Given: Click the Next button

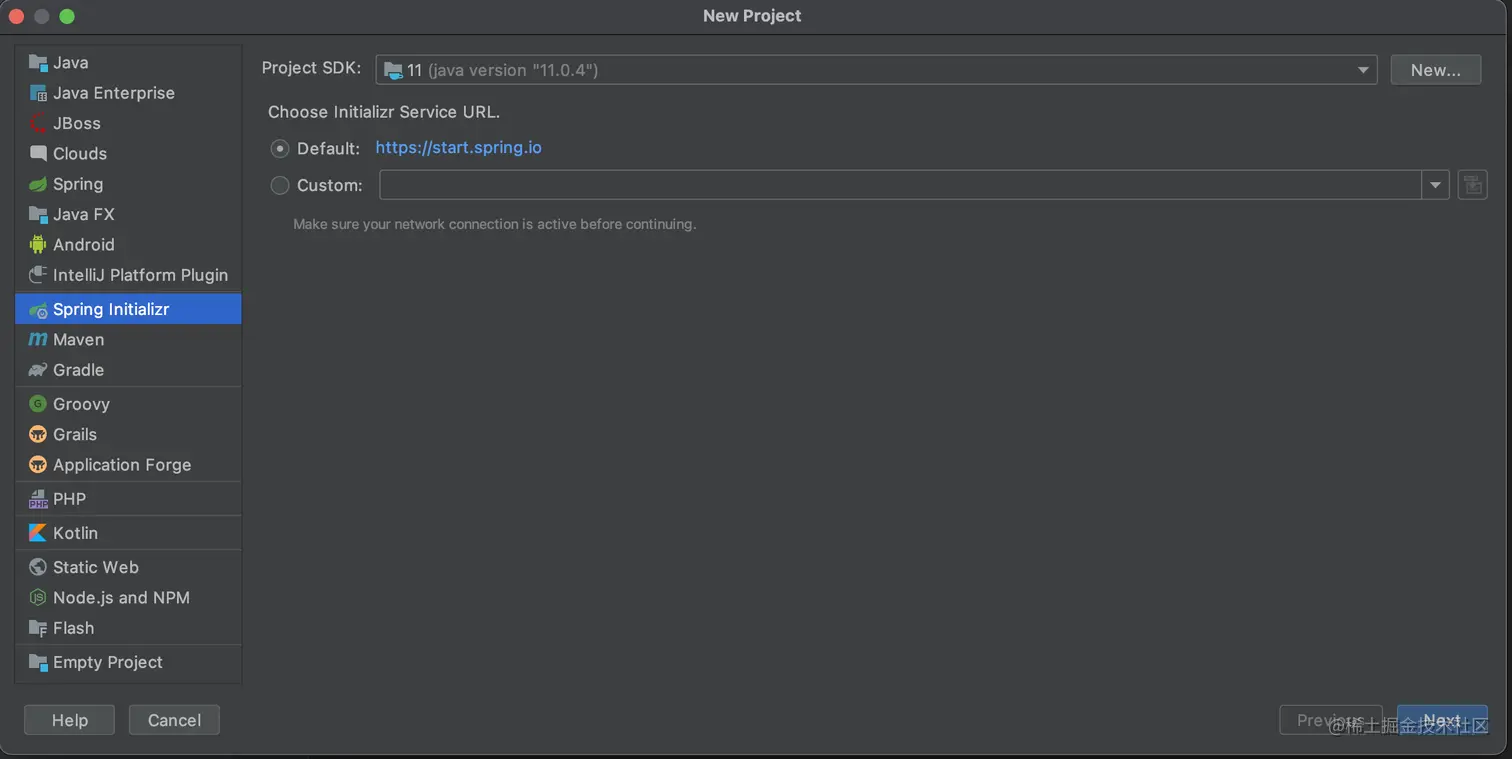Looking at the screenshot, I should (x=1442, y=720).
